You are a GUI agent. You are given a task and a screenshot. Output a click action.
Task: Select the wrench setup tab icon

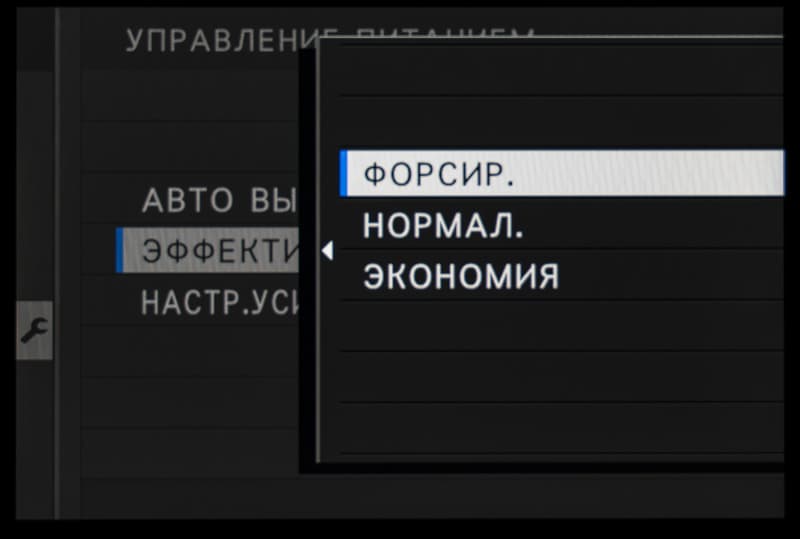point(34,330)
